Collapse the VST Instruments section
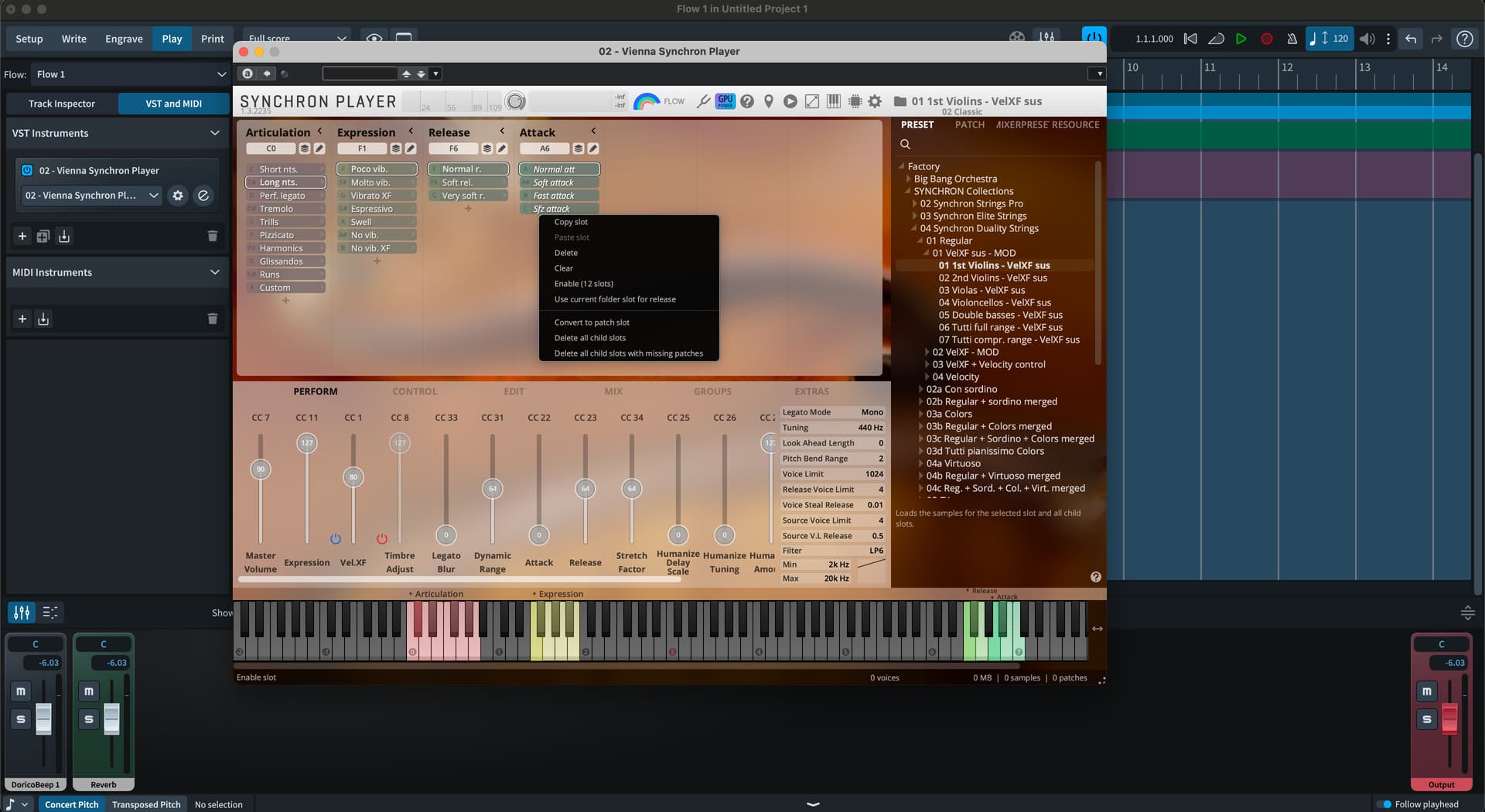Screen dimensions: 1485x812 coord(214,133)
